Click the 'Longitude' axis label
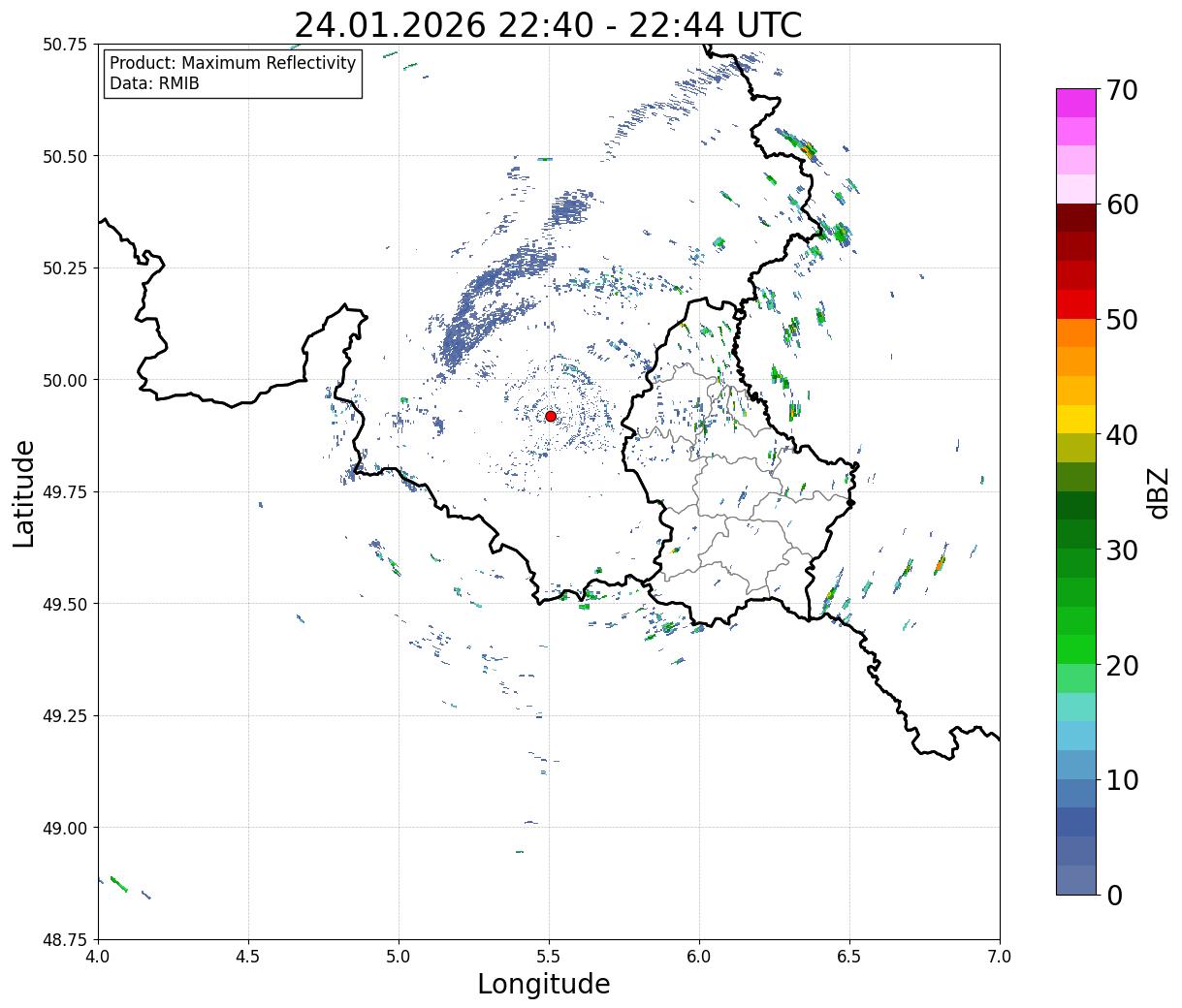Image resolution: width=1182 pixels, height=1008 pixels. click(544, 984)
